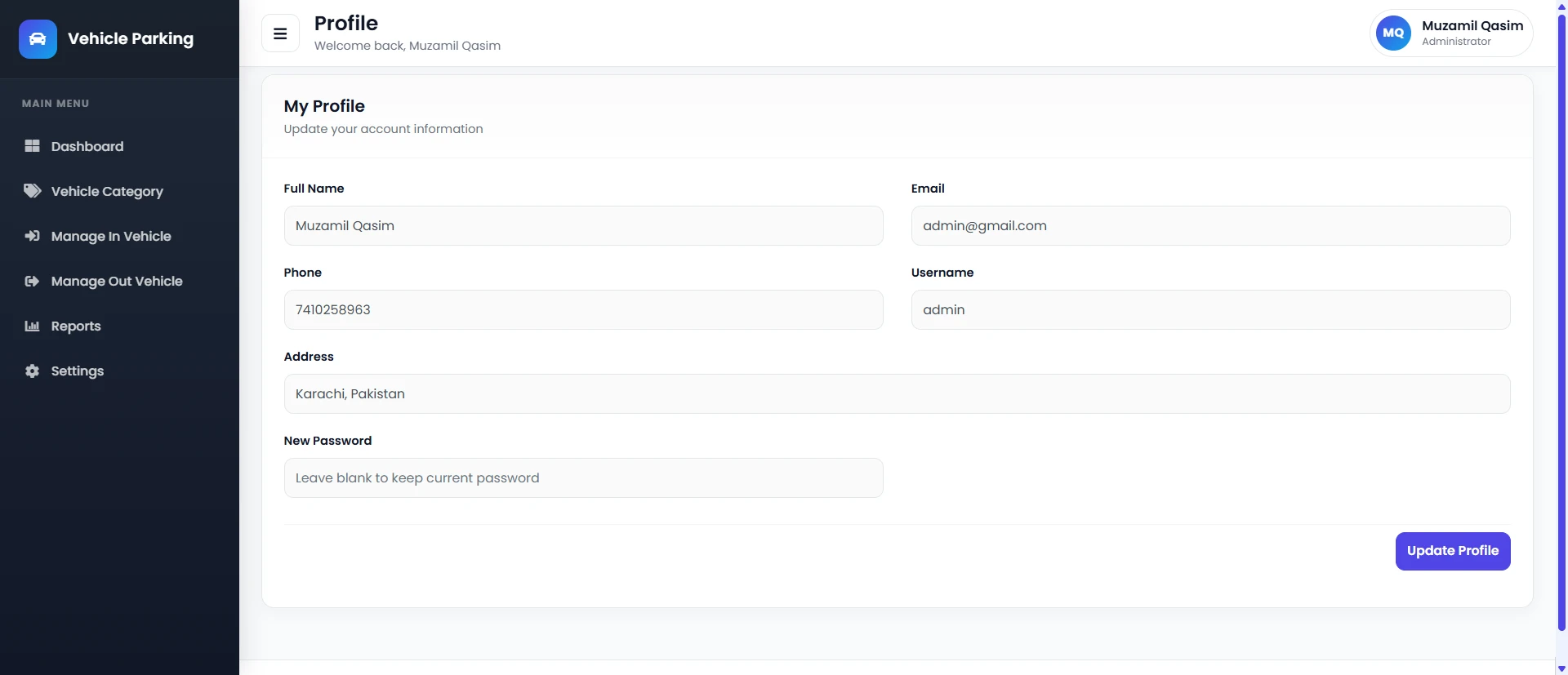
Task: Click the Manage In Vehicle sign-in icon
Action: click(x=32, y=236)
